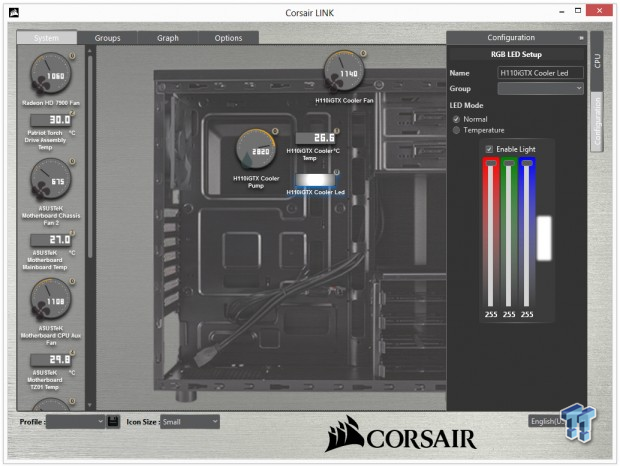Click the red value 255 label
The image size is (620, 467).
tap(491, 314)
